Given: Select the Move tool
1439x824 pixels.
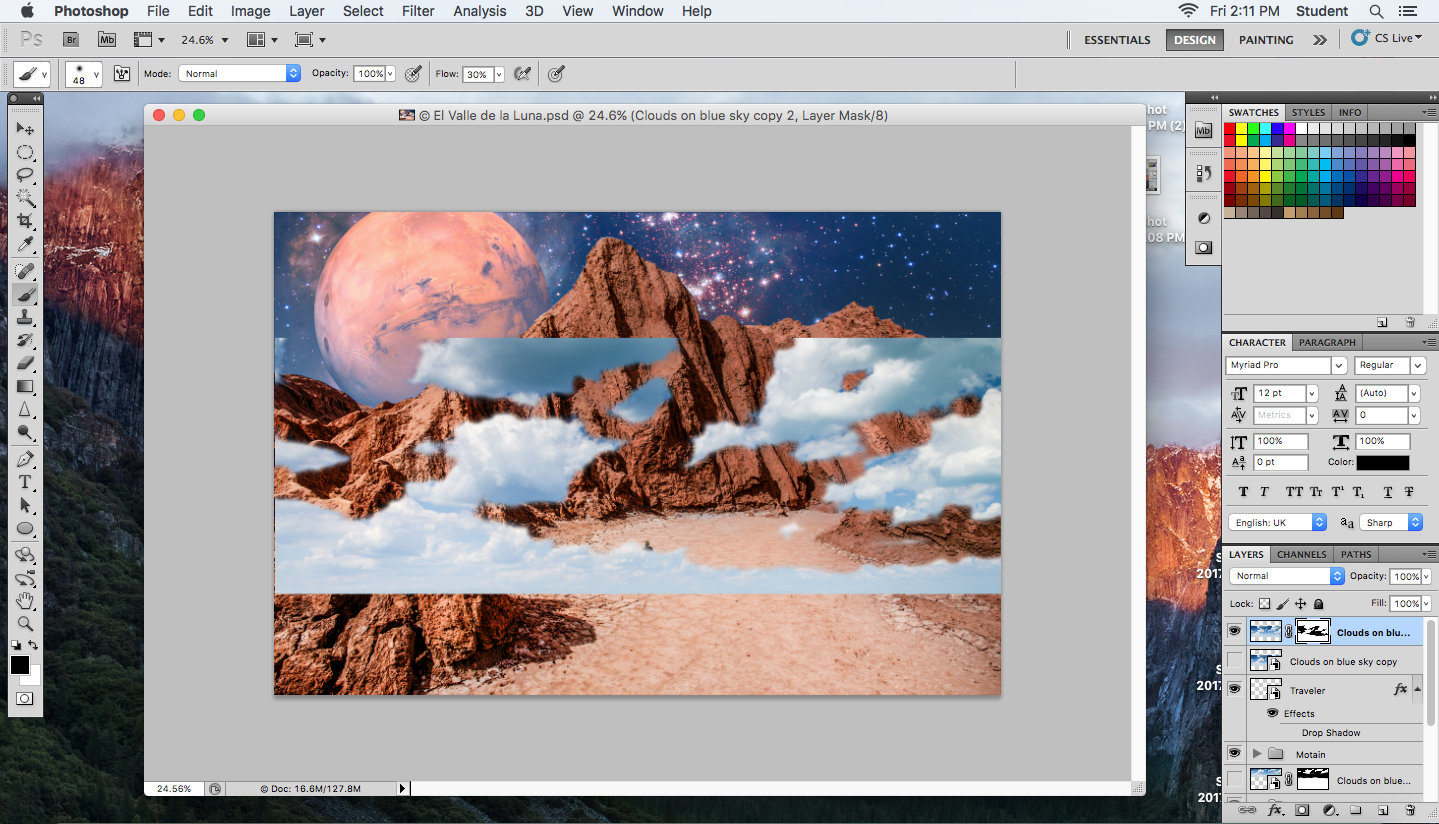Looking at the screenshot, I should point(25,129).
